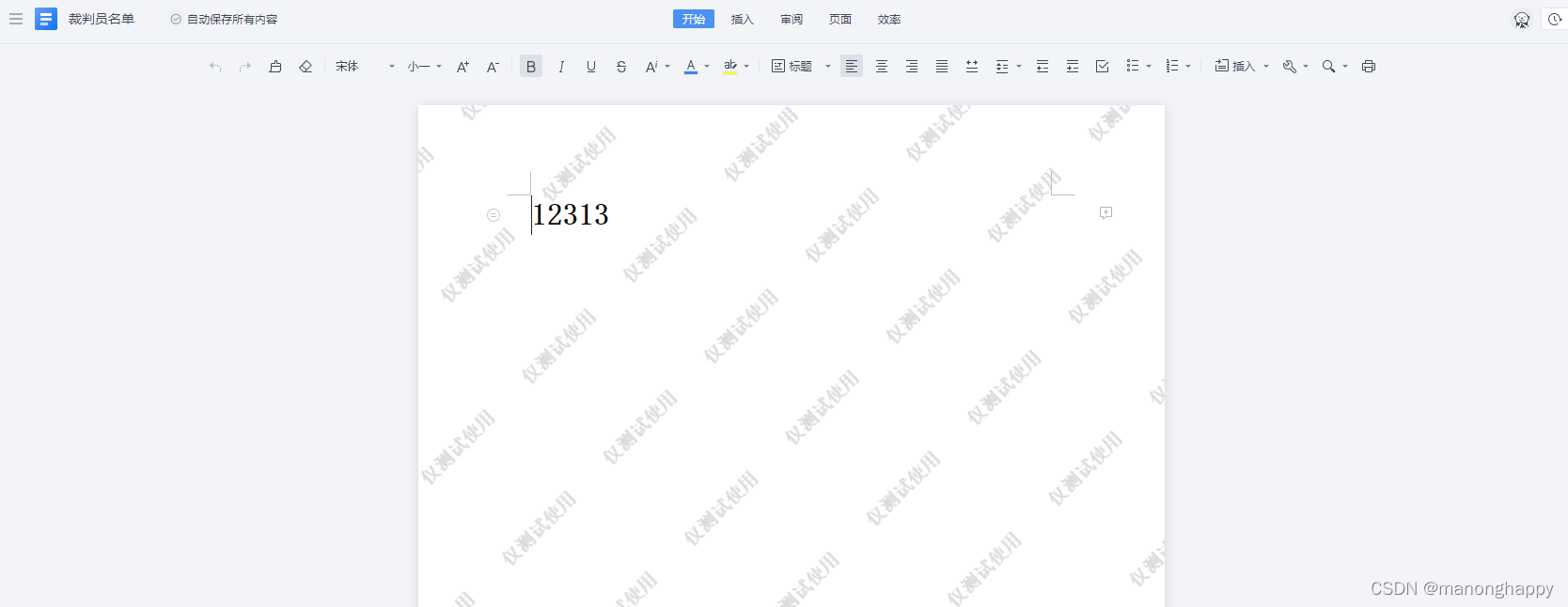Expand bulleted list style dropdown

point(1149,67)
